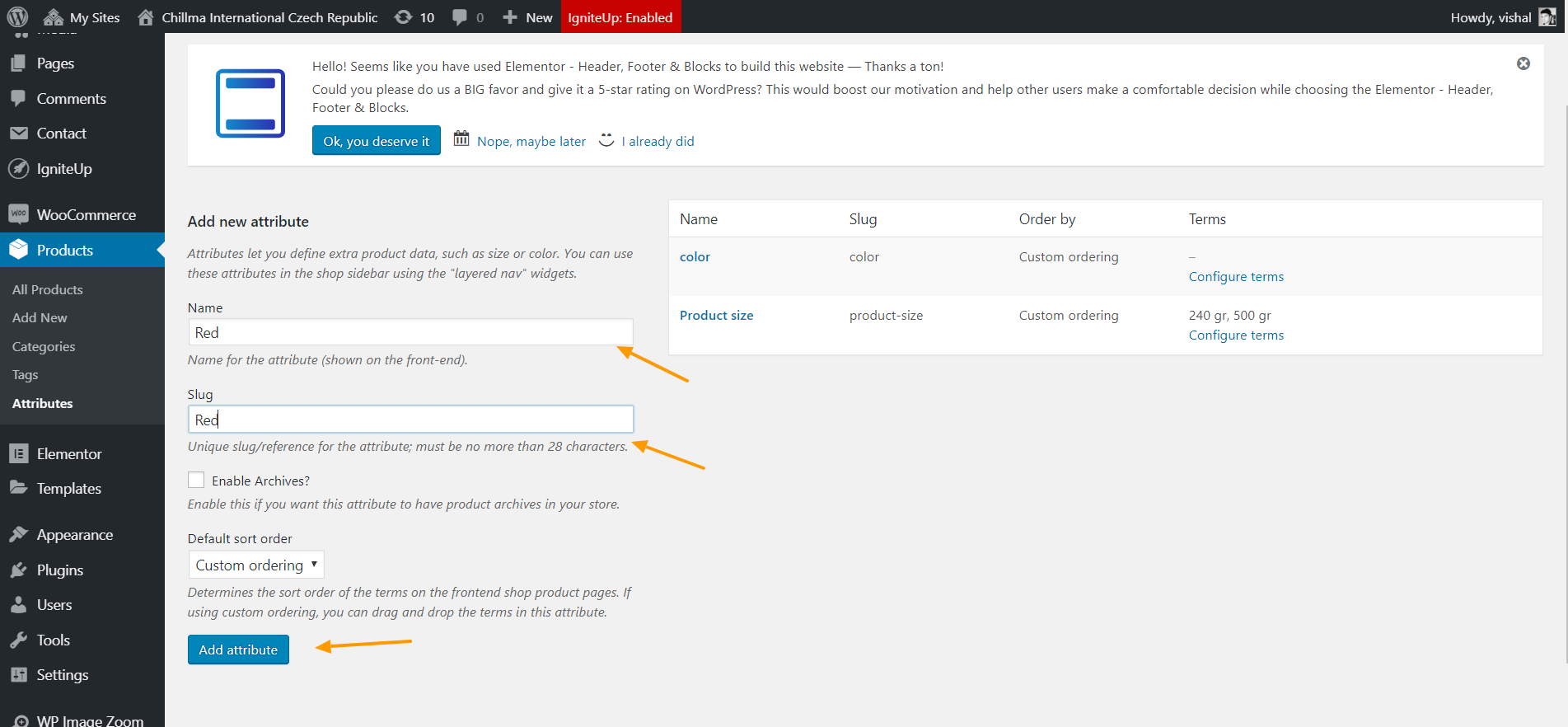Open Add New product submenu item
The width and height of the screenshot is (1568, 727).
(x=40, y=317)
